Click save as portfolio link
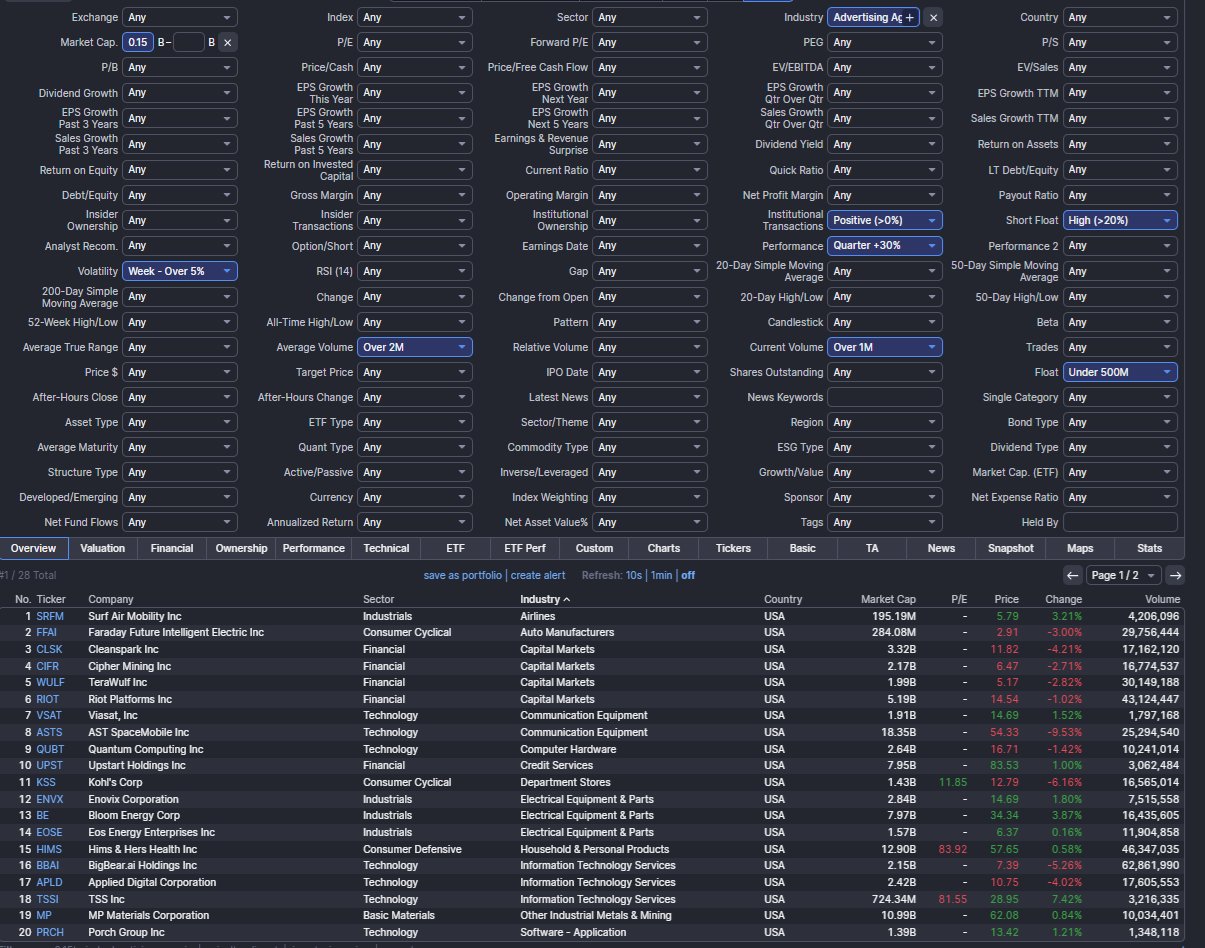 (463, 575)
